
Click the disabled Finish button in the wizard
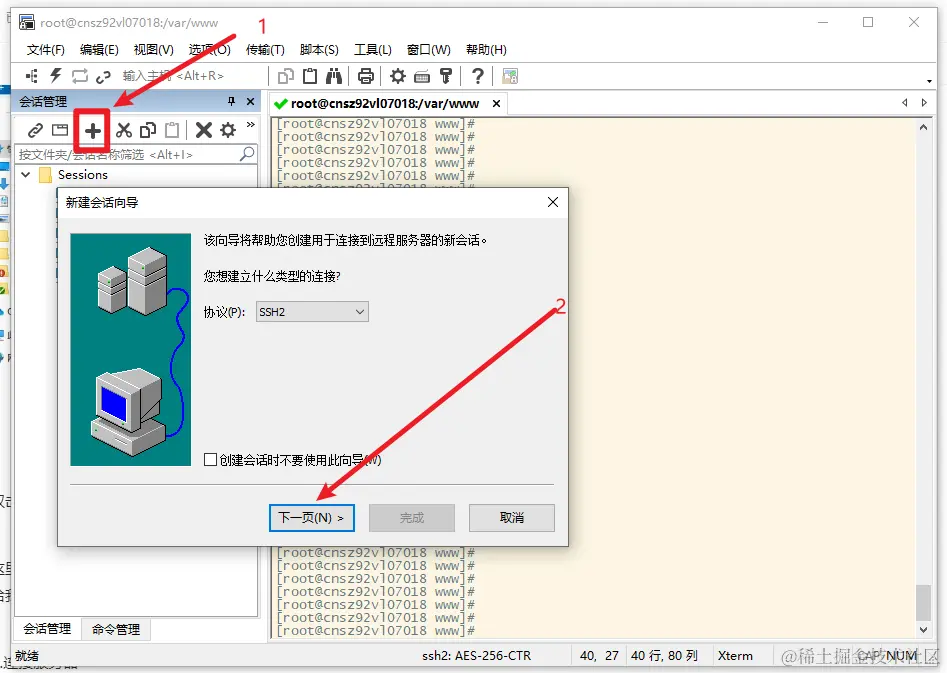tap(412, 518)
